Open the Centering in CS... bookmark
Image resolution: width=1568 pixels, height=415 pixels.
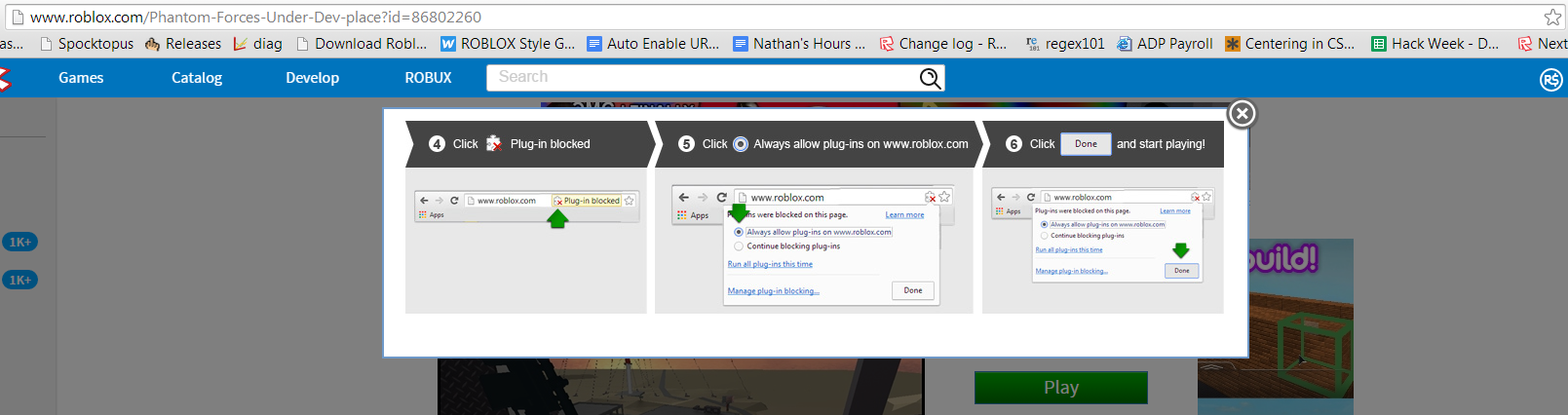(x=1290, y=44)
